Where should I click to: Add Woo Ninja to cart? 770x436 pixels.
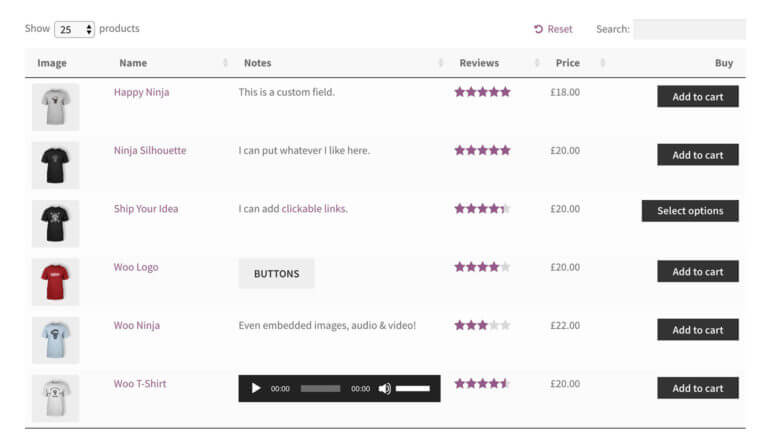point(698,329)
